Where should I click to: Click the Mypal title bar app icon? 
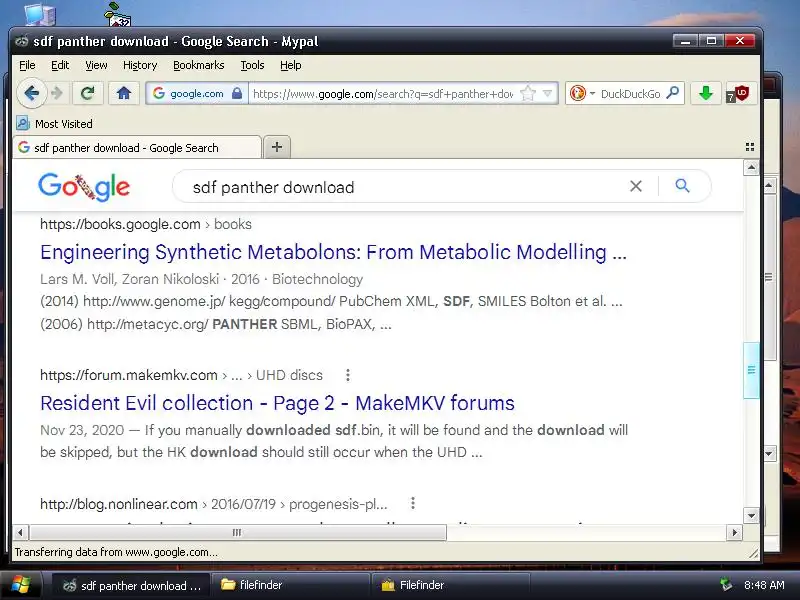(x=21, y=41)
